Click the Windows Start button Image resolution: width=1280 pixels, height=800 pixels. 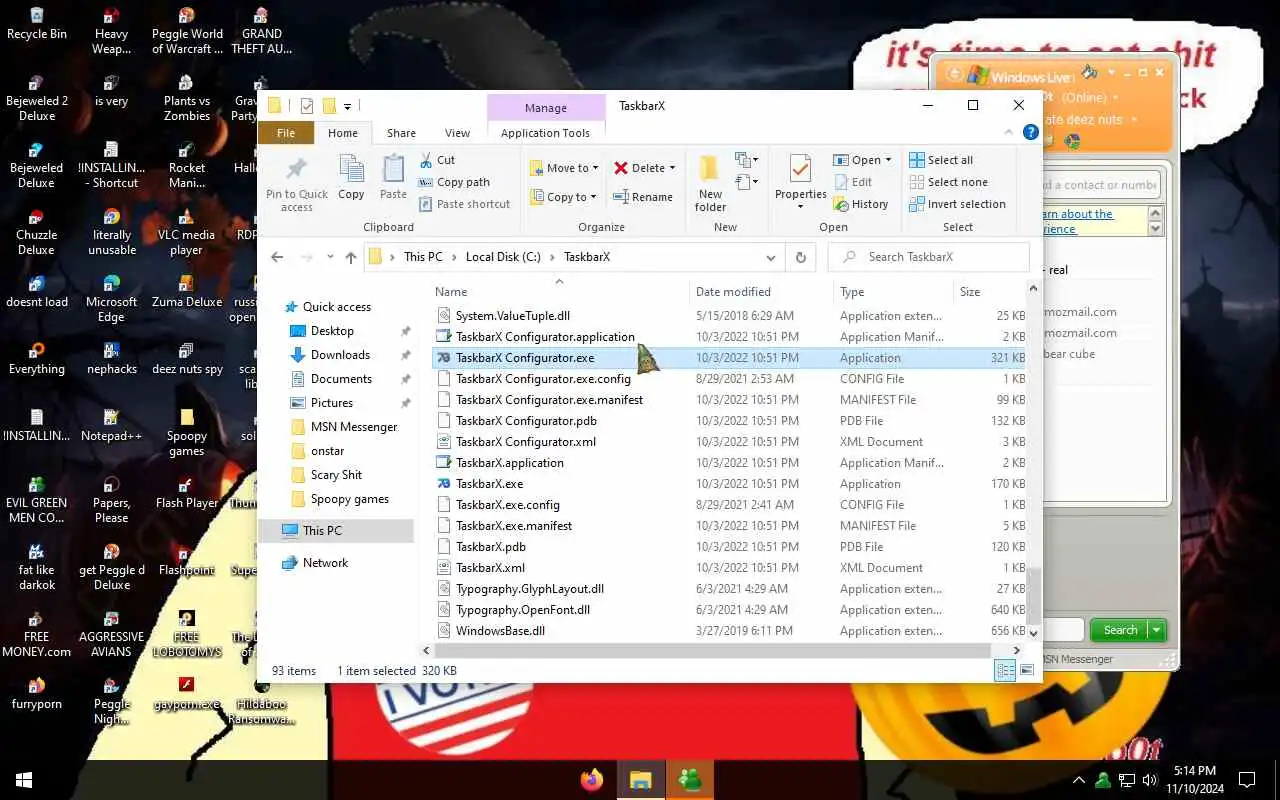pos(24,780)
